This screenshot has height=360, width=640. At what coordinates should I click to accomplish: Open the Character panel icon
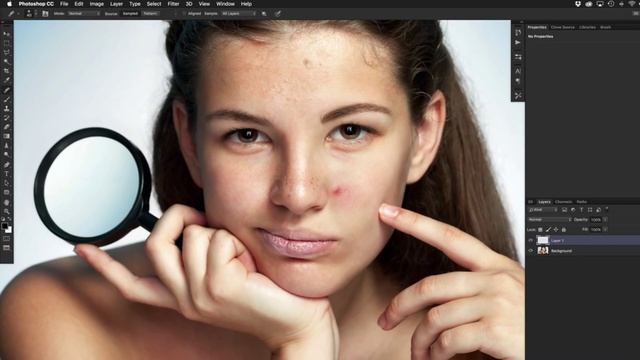[518, 71]
